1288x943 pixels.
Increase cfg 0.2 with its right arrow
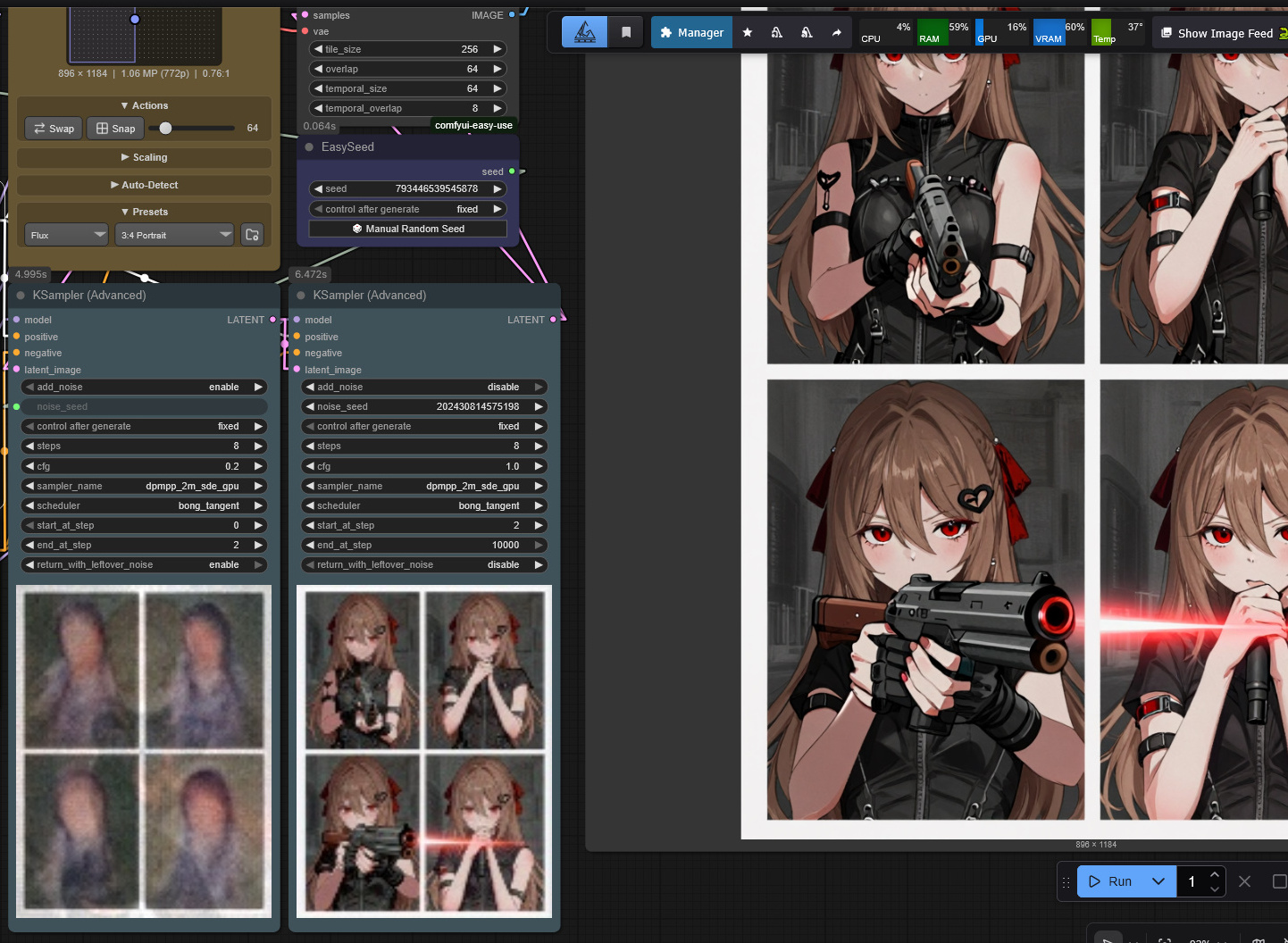click(258, 466)
